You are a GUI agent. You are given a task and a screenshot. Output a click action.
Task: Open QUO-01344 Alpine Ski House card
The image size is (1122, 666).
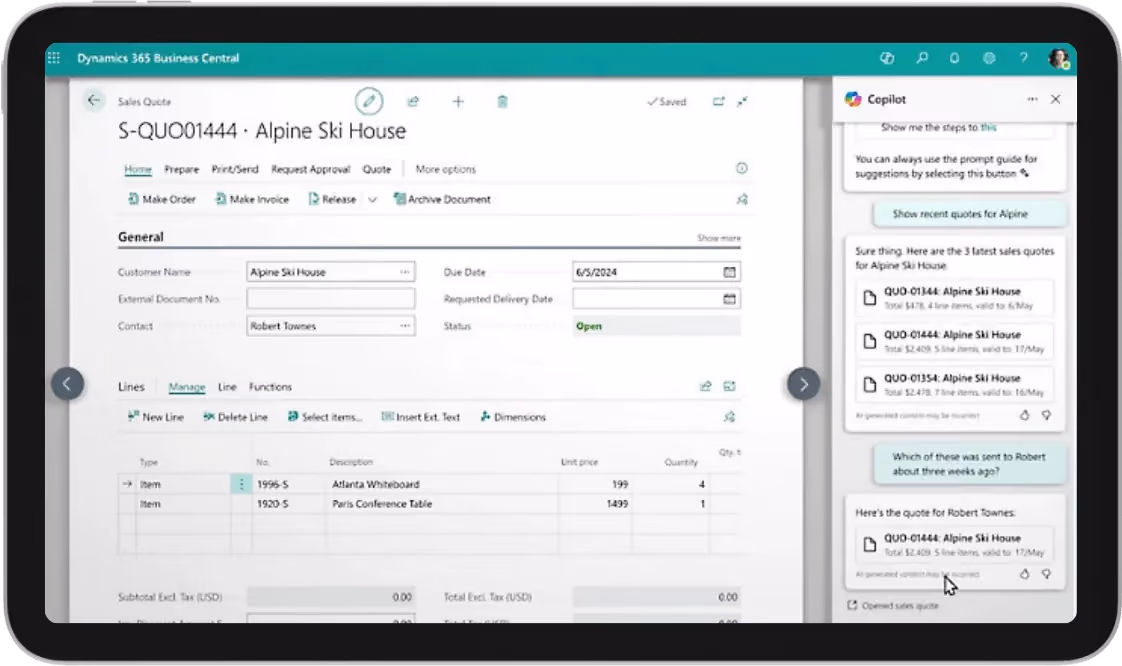point(955,298)
